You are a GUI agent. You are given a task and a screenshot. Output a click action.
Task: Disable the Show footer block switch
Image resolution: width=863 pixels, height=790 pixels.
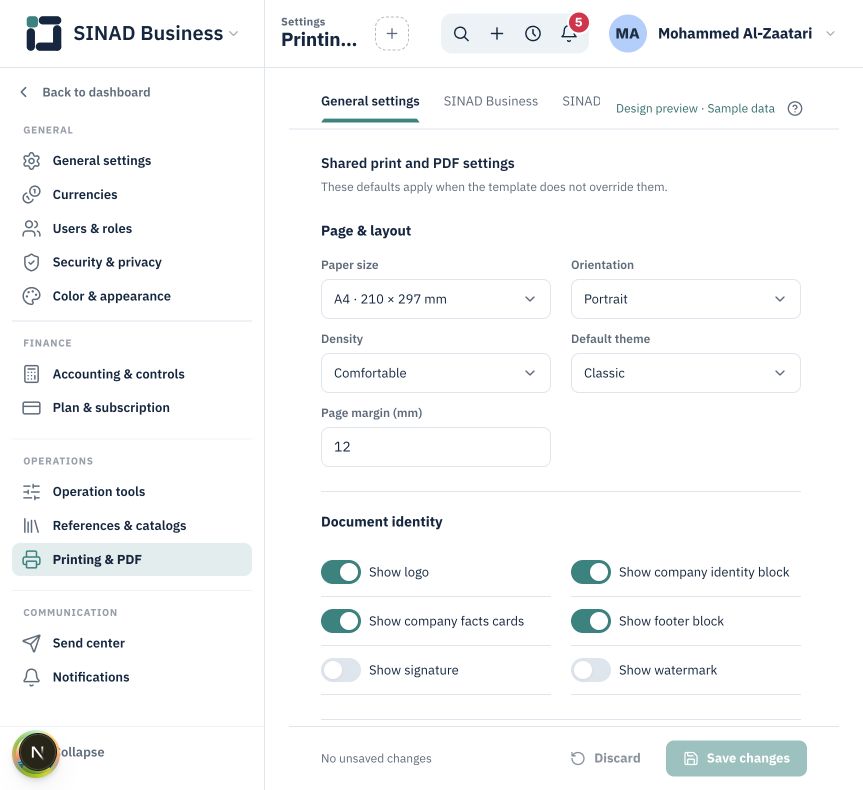pyautogui.click(x=591, y=621)
